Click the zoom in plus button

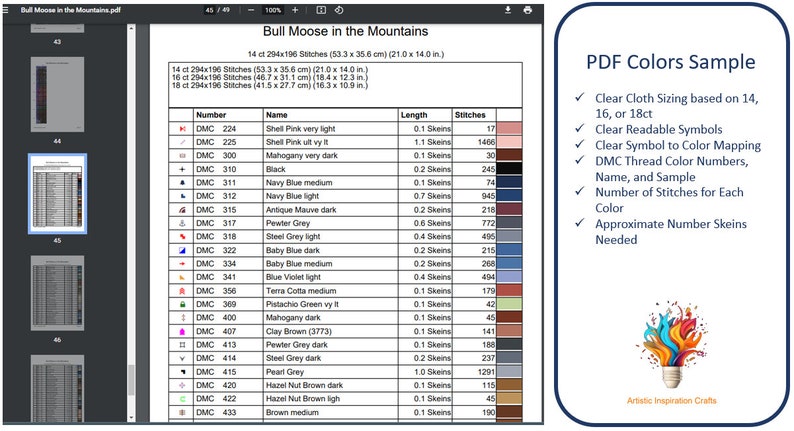pyautogui.click(x=295, y=10)
